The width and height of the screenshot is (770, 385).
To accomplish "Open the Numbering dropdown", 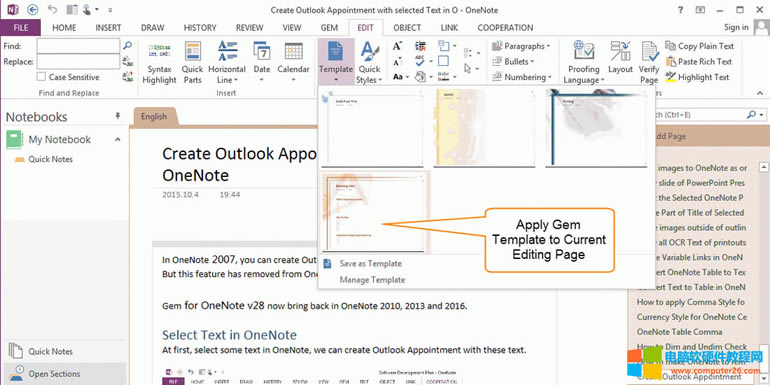I will pos(522,77).
